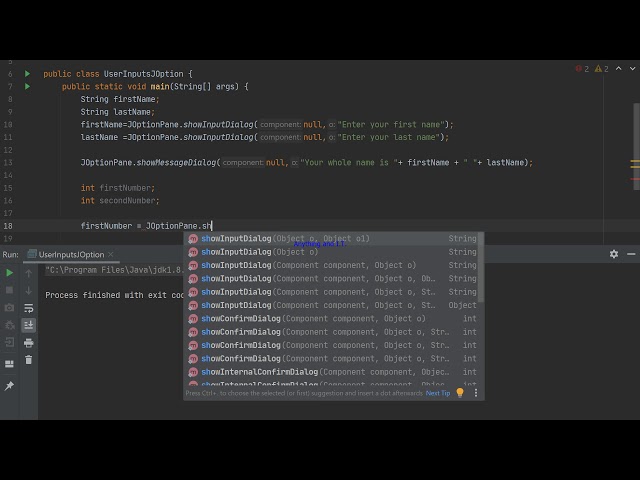Click the red error marker in error stripe
Screen dimensions: 640x480
[635, 179]
